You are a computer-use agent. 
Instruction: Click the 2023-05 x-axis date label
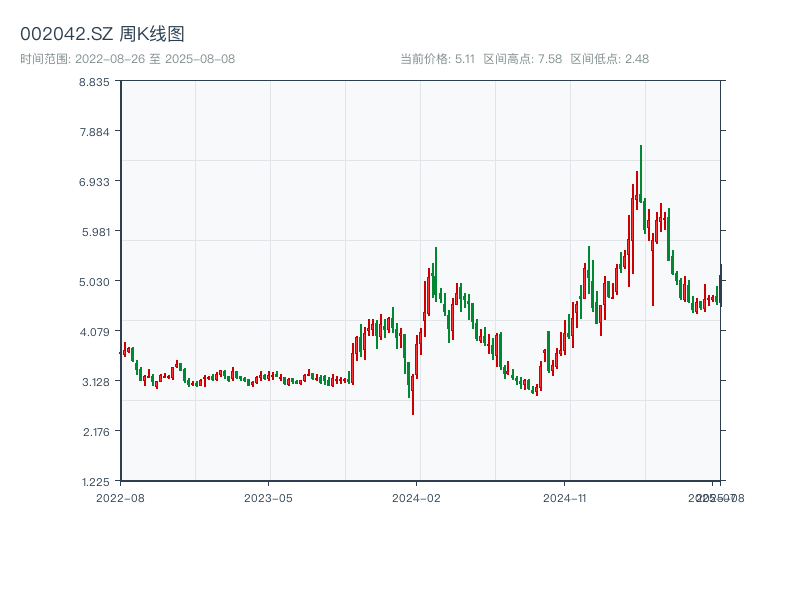269,497
